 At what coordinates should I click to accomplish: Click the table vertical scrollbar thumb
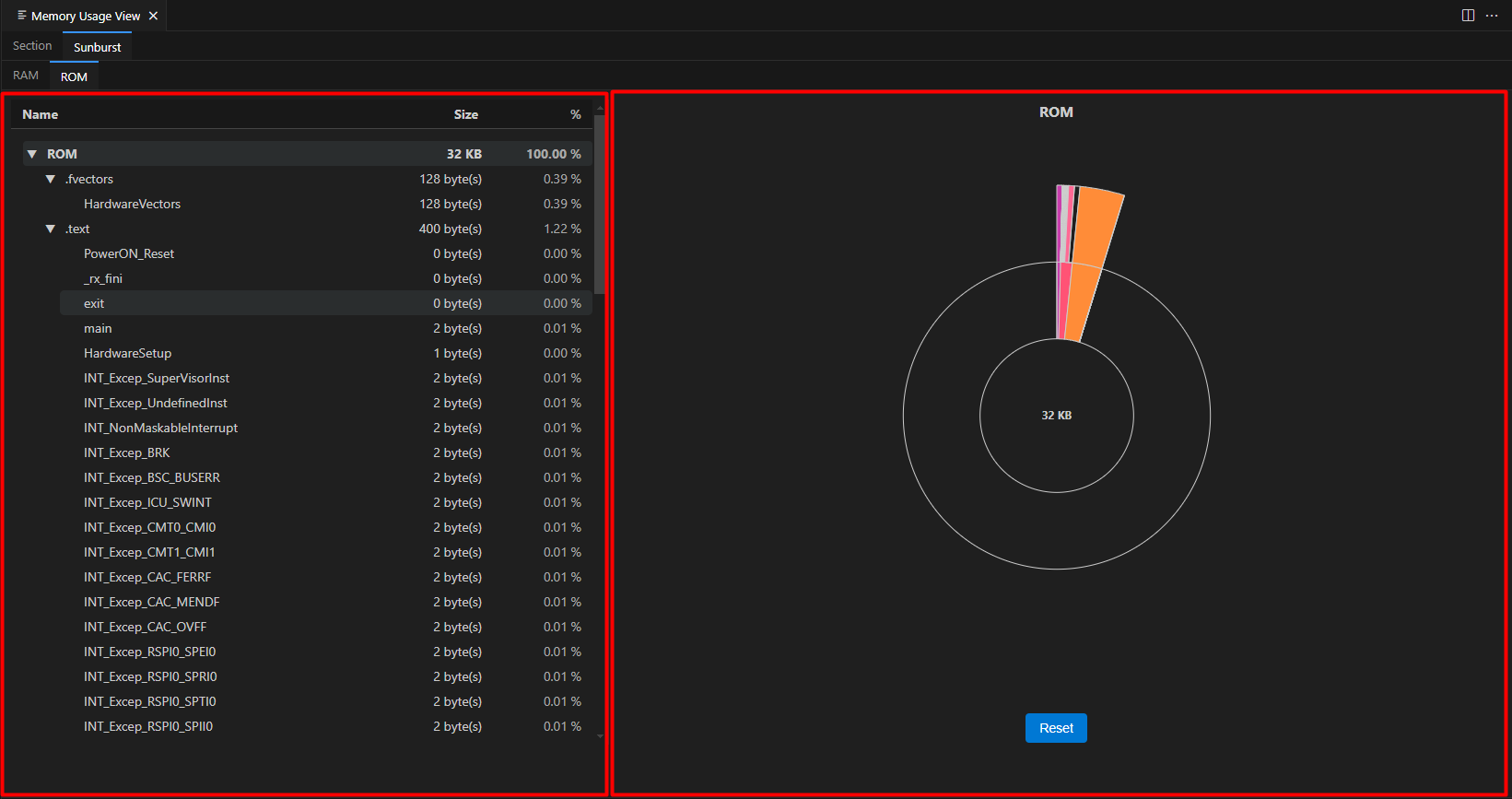click(600, 203)
